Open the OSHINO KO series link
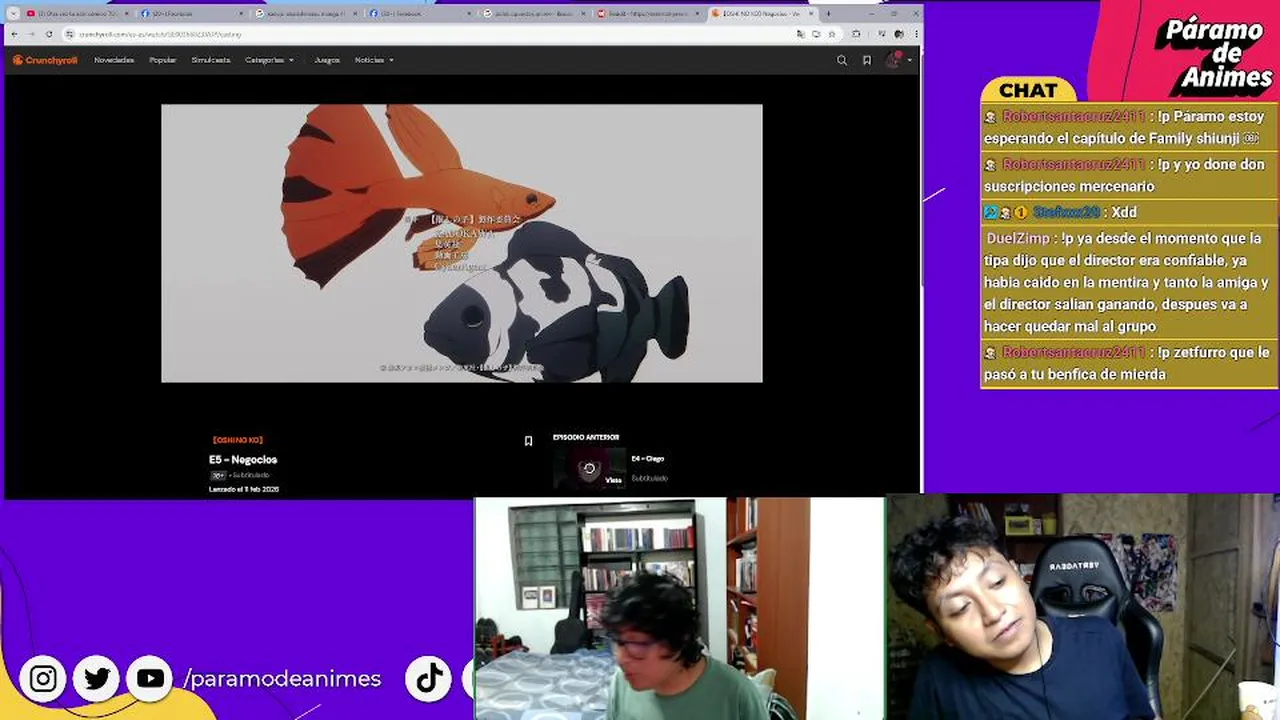Image resolution: width=1280 pixels, height=720 pixels. (x=237, y=440)
